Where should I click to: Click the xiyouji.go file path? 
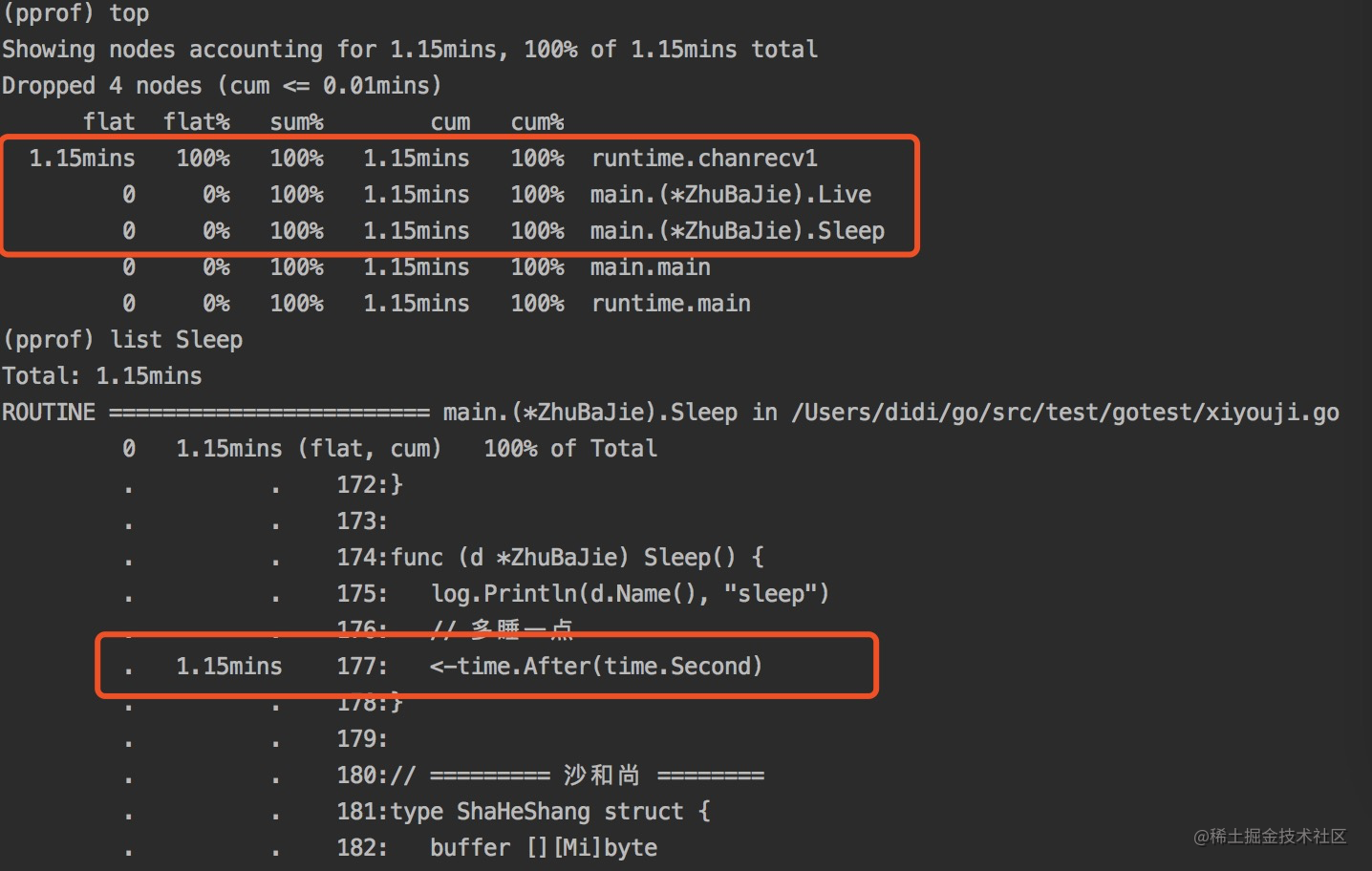point(1065,412)
